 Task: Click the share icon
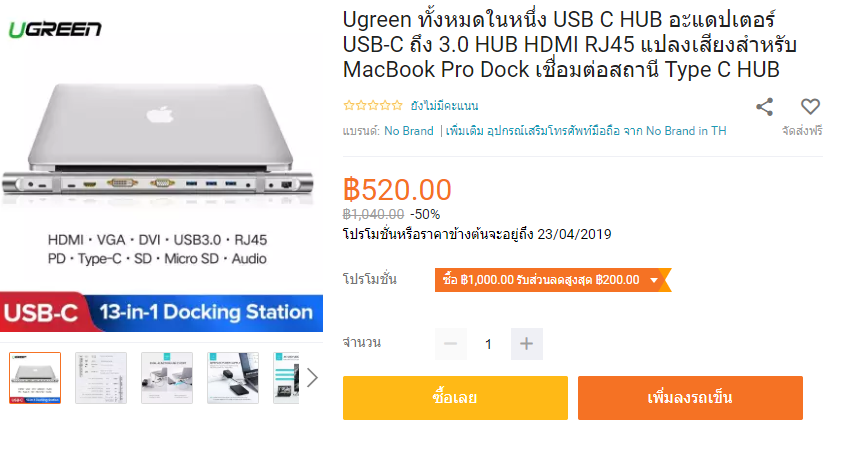(764, 107)
